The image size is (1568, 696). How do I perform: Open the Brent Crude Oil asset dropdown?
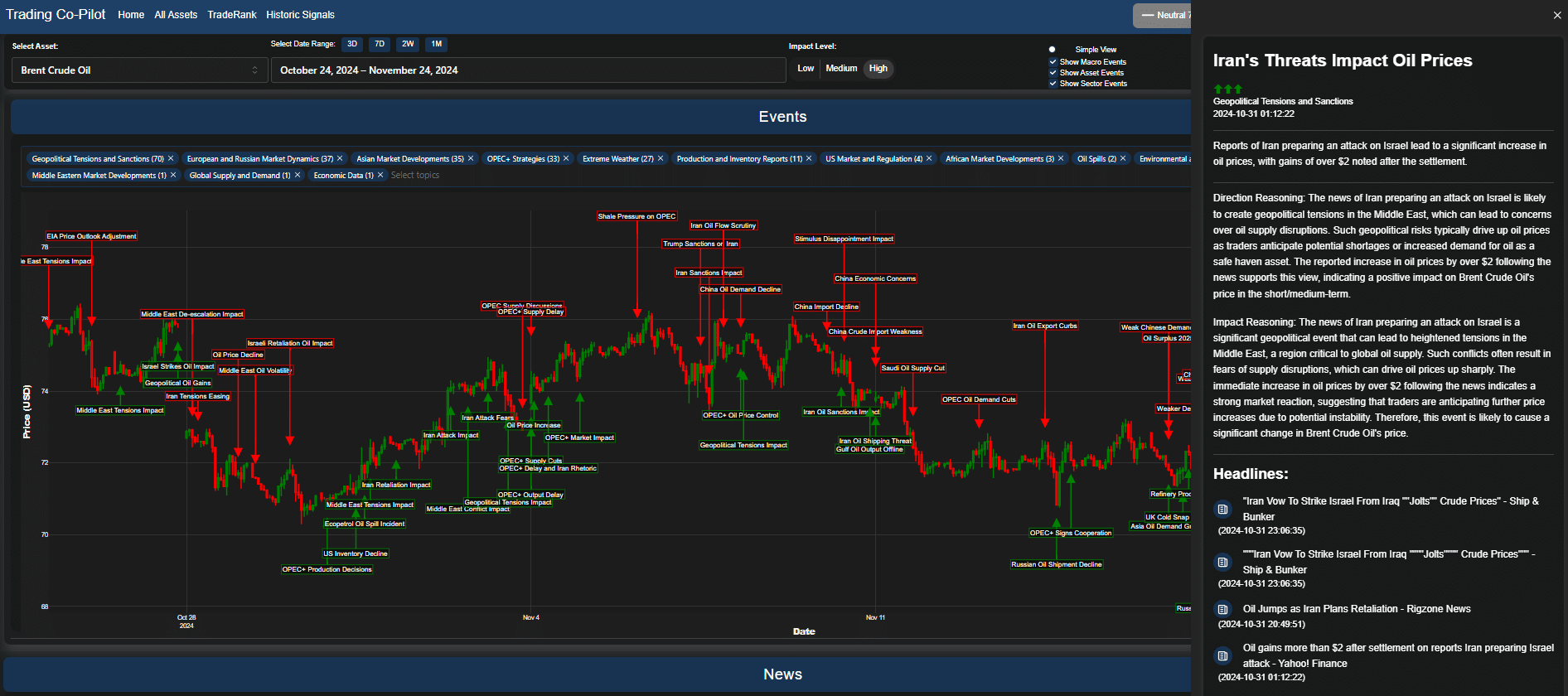click(139, 70)
